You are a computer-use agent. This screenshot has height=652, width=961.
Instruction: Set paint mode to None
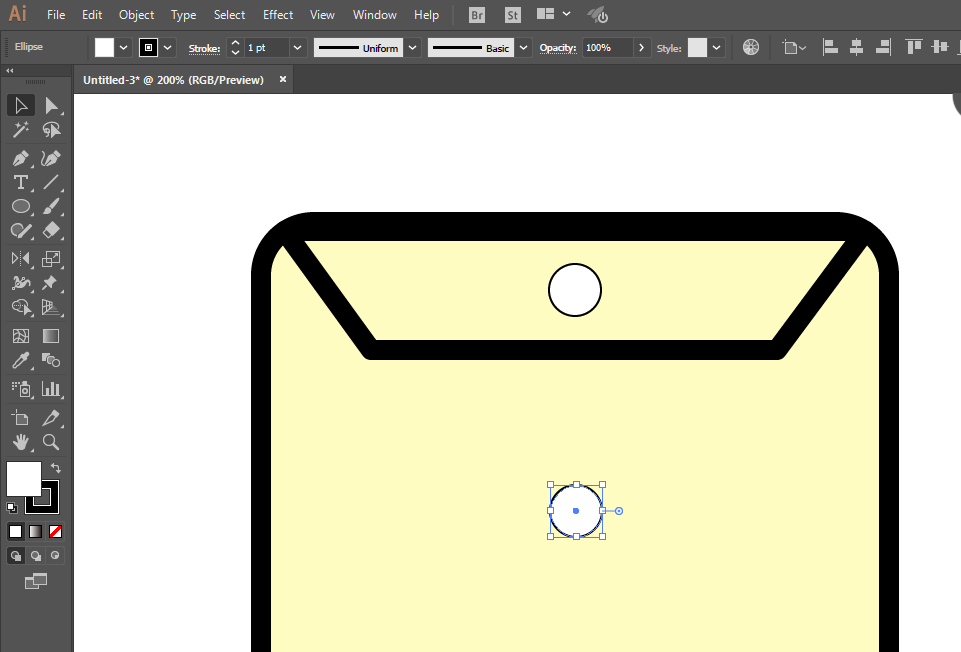56,531
